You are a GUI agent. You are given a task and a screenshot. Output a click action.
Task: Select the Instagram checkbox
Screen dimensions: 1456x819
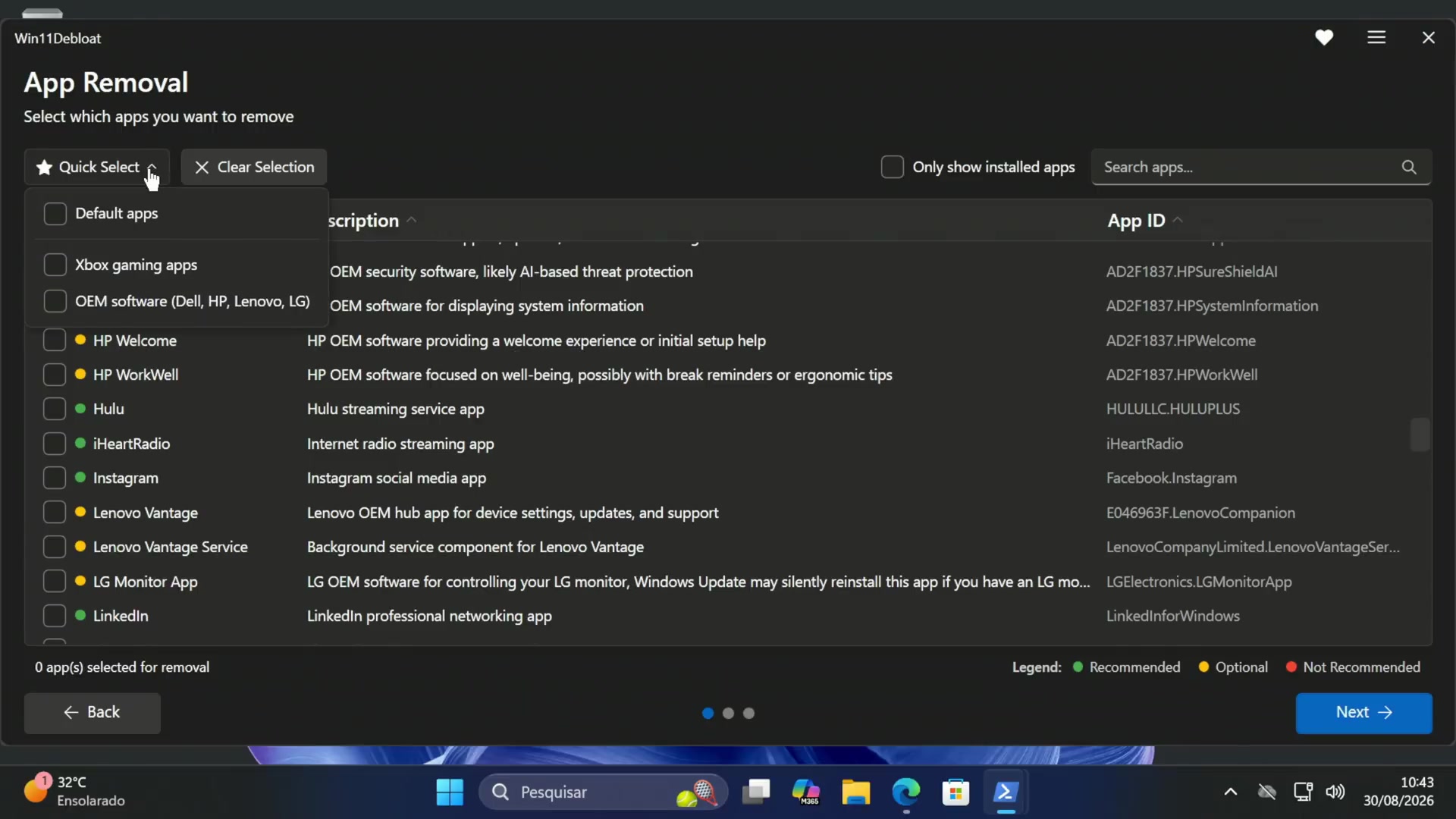pos(55,478)
